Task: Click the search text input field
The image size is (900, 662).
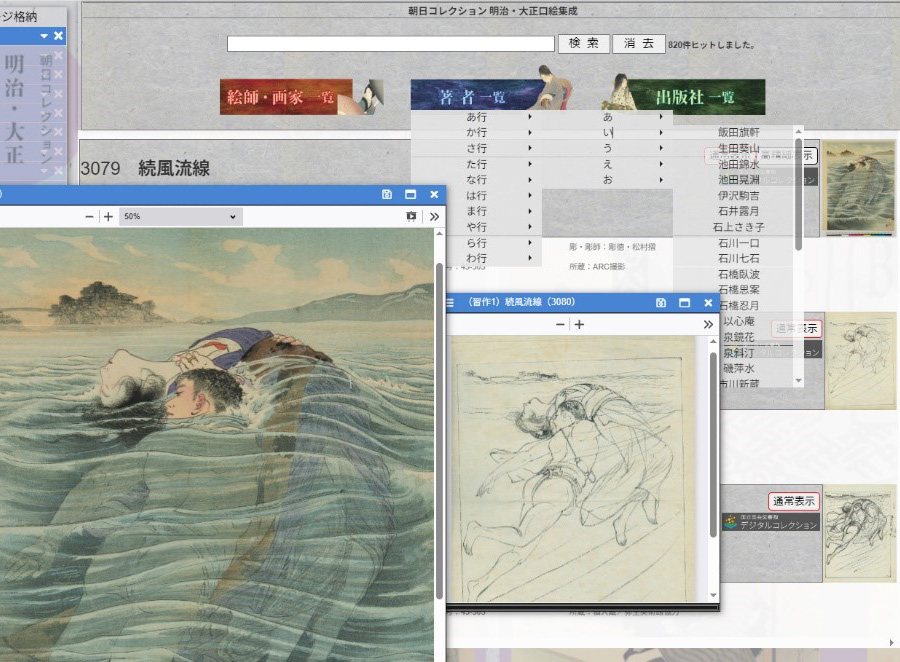Action: pos(391,44)
